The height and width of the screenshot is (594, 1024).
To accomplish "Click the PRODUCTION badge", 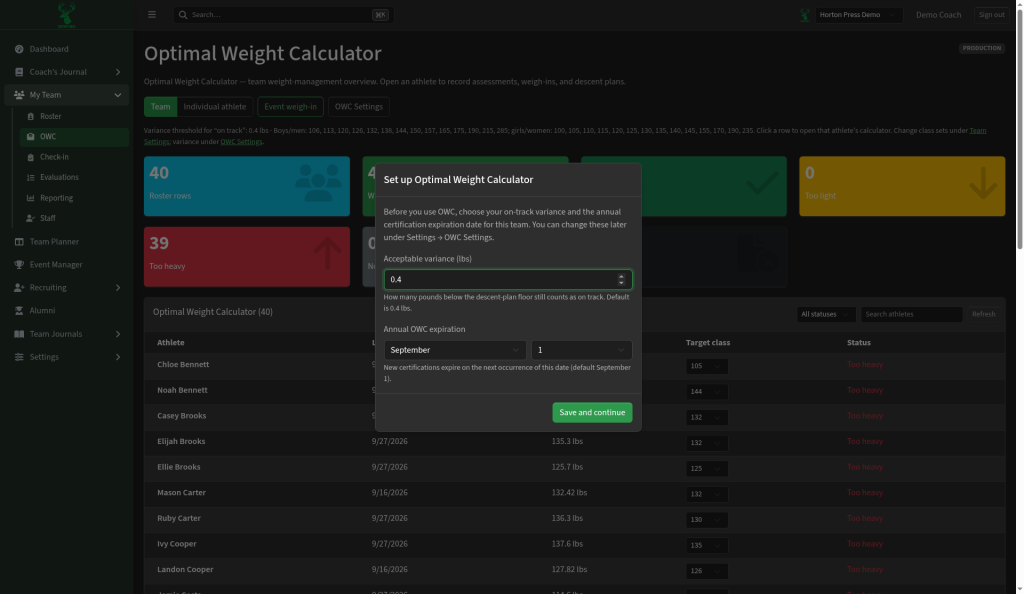I will click(x=981, y=48).
